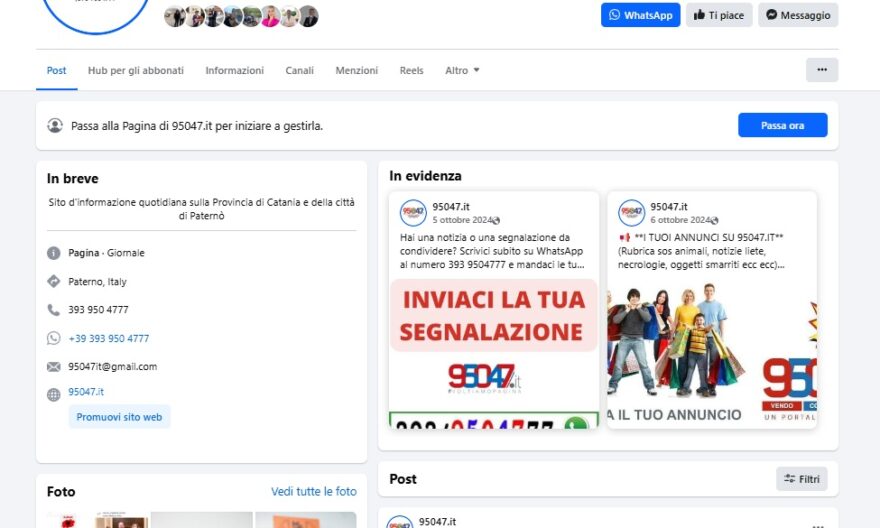This screenshot has width=880, height=528.
Task: Open the Menzioni tab
Action: pos(356,71)
